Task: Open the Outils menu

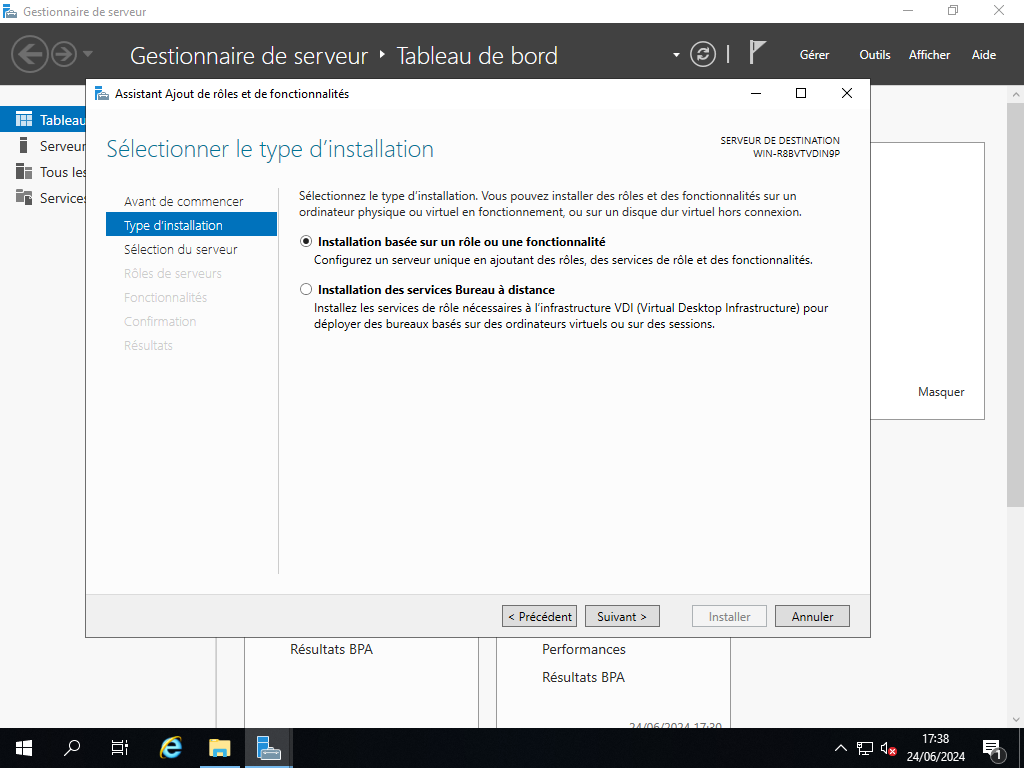Action: click(874, 55)
